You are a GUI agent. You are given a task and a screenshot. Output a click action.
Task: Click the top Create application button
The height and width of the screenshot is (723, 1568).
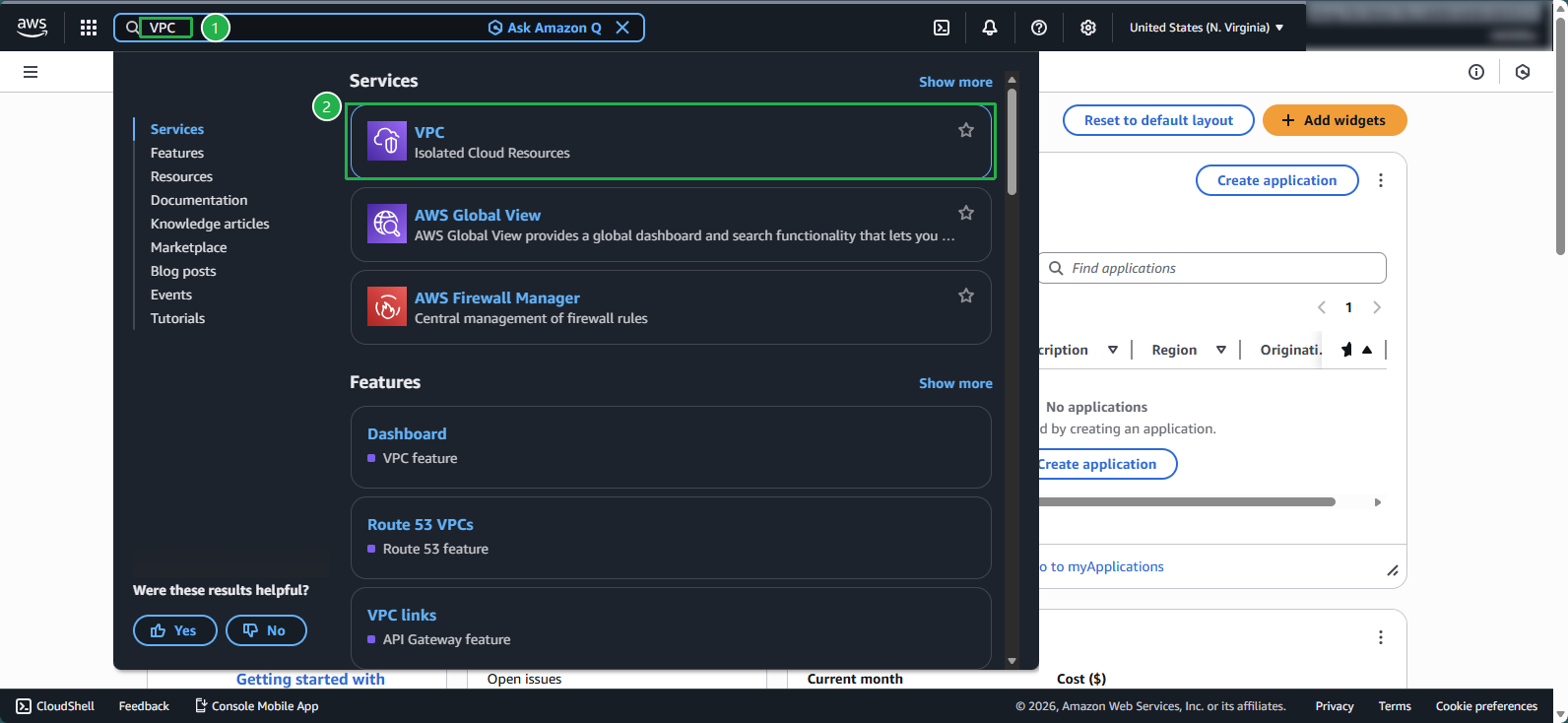tap(1276, 180)
